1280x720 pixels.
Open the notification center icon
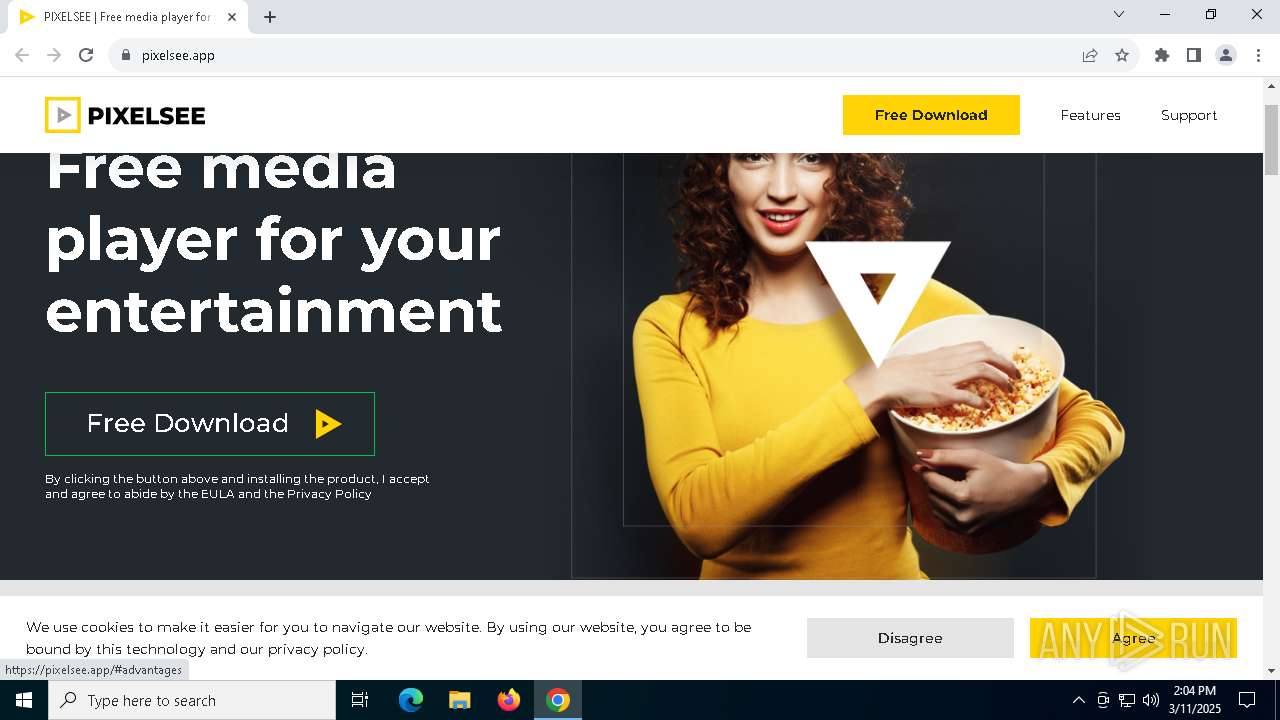(x=1247, y=700)
